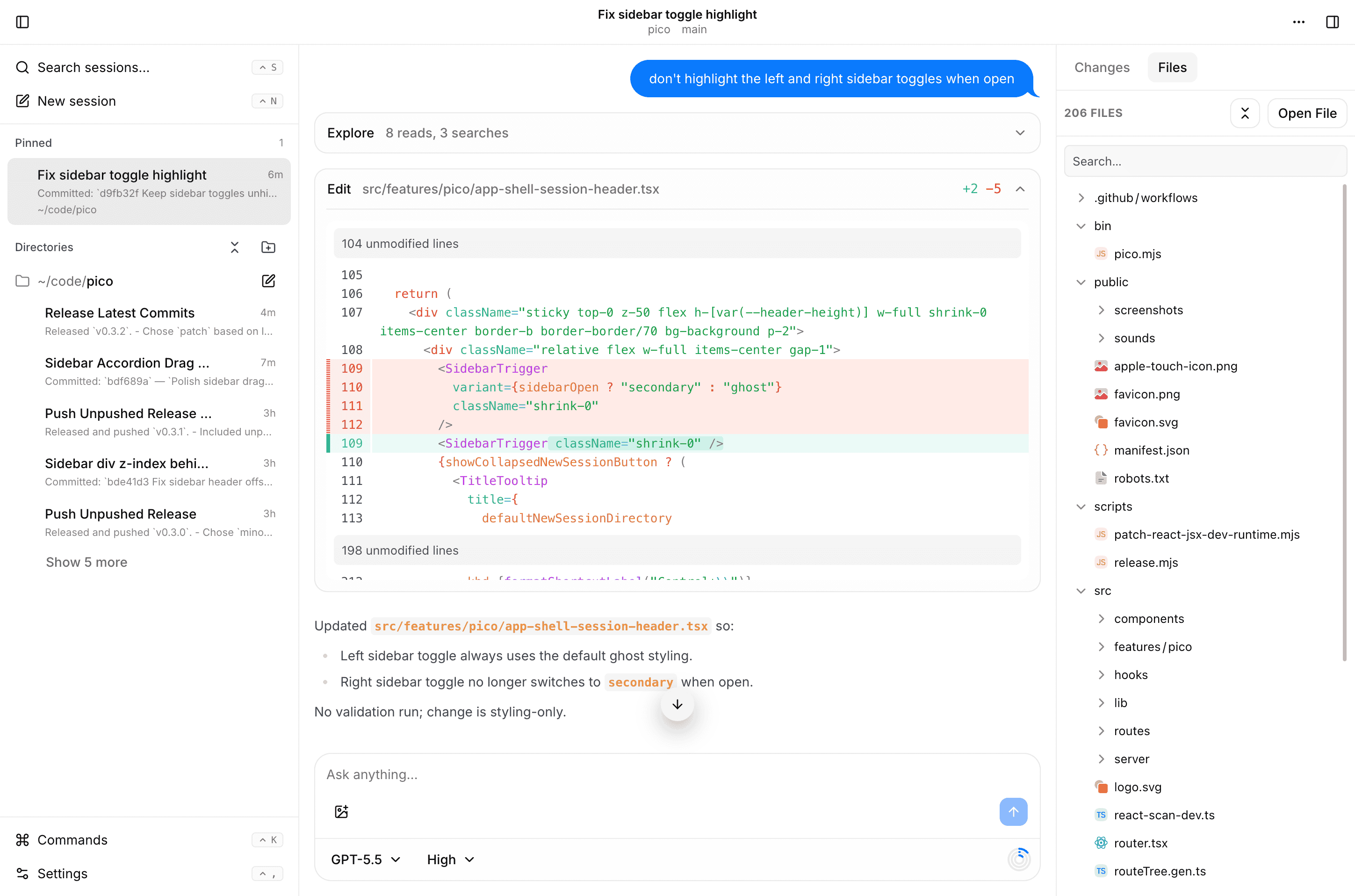
Task: Open the GPT-5.5 model dropdown
Action: [x=366, y=860]
